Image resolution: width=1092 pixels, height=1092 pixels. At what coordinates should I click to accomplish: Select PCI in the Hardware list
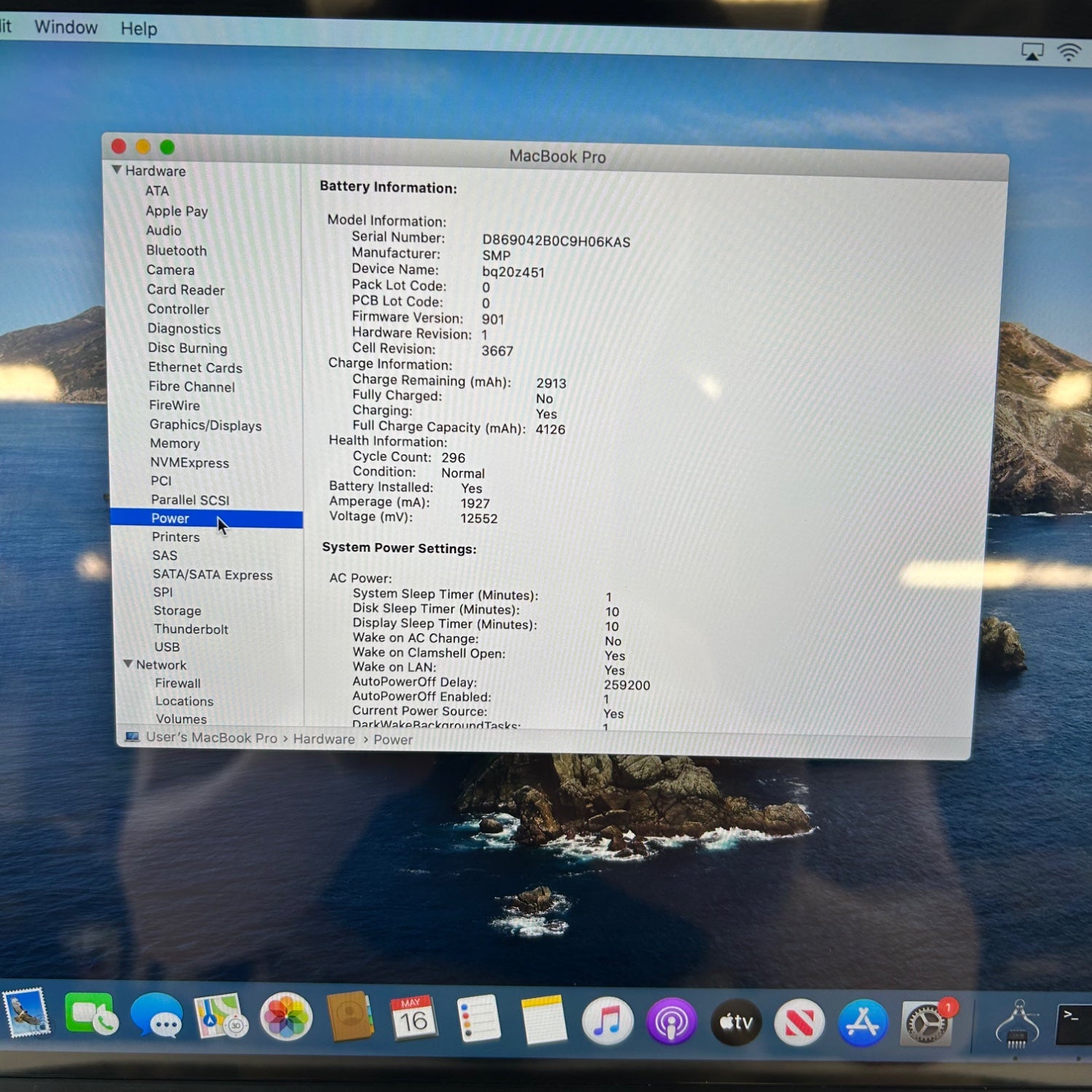click(x=161, y=481)
